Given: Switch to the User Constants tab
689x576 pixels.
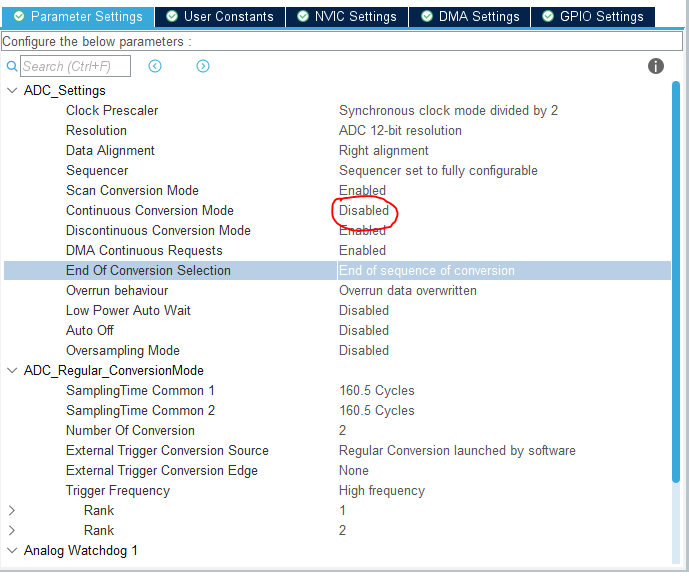Looking at the screenshot, I should (220, 17).
